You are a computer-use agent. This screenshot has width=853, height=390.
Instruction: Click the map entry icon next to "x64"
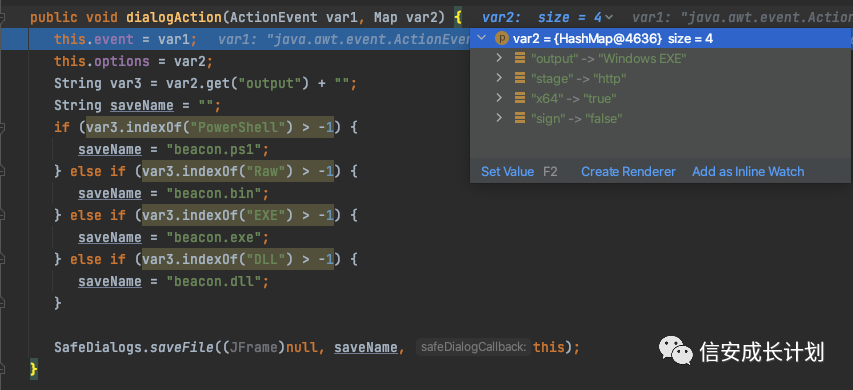pyautogui.click(x=520, y=98)
